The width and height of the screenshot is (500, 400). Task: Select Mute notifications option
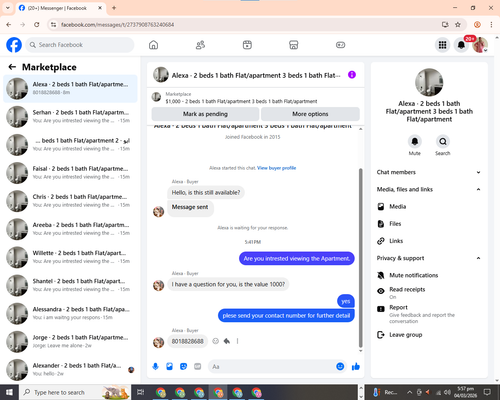(429, 275)
